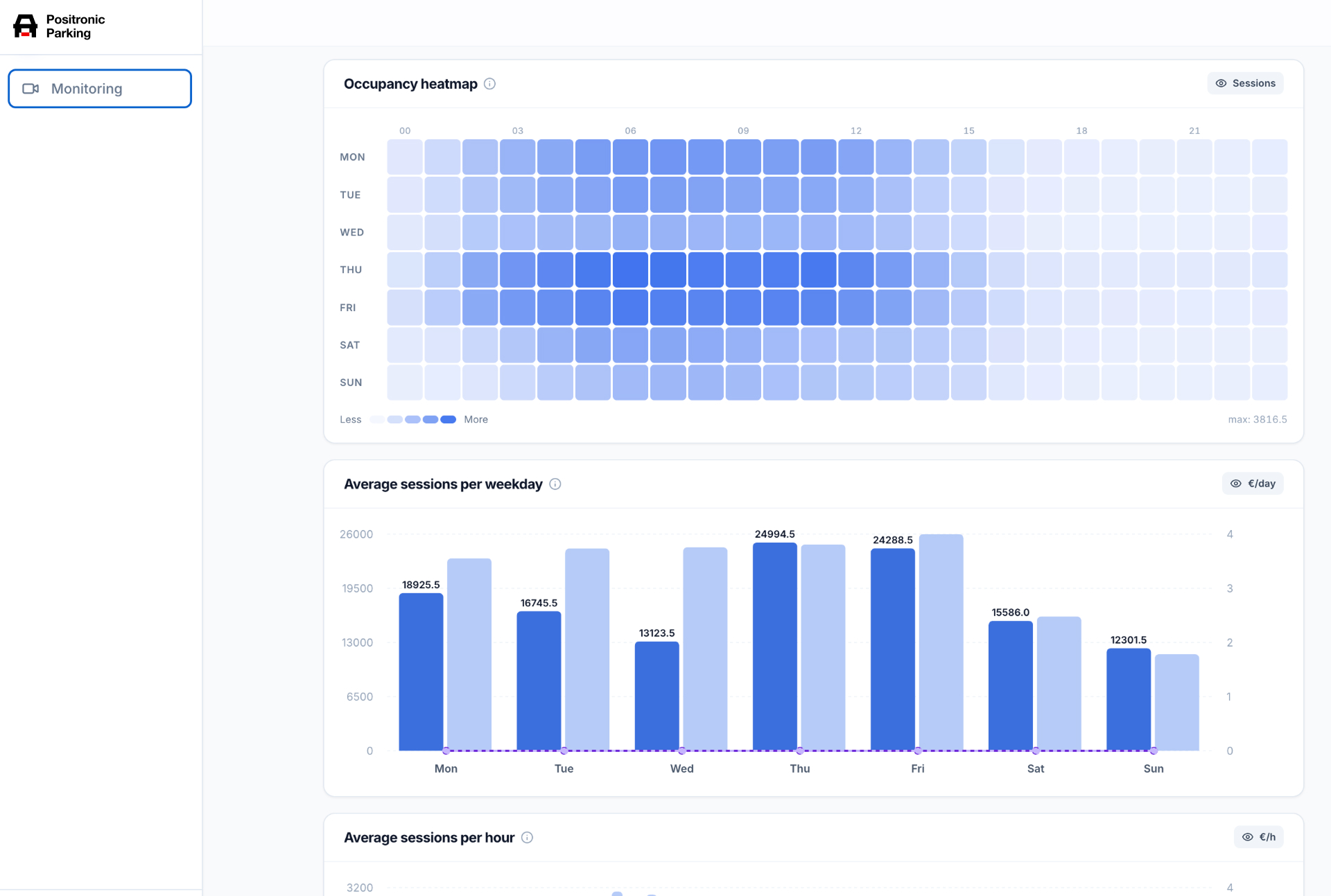The image size is (1331, 896).
Task: Toggle the €/h eye visibility button
Action: [1258, 837]
